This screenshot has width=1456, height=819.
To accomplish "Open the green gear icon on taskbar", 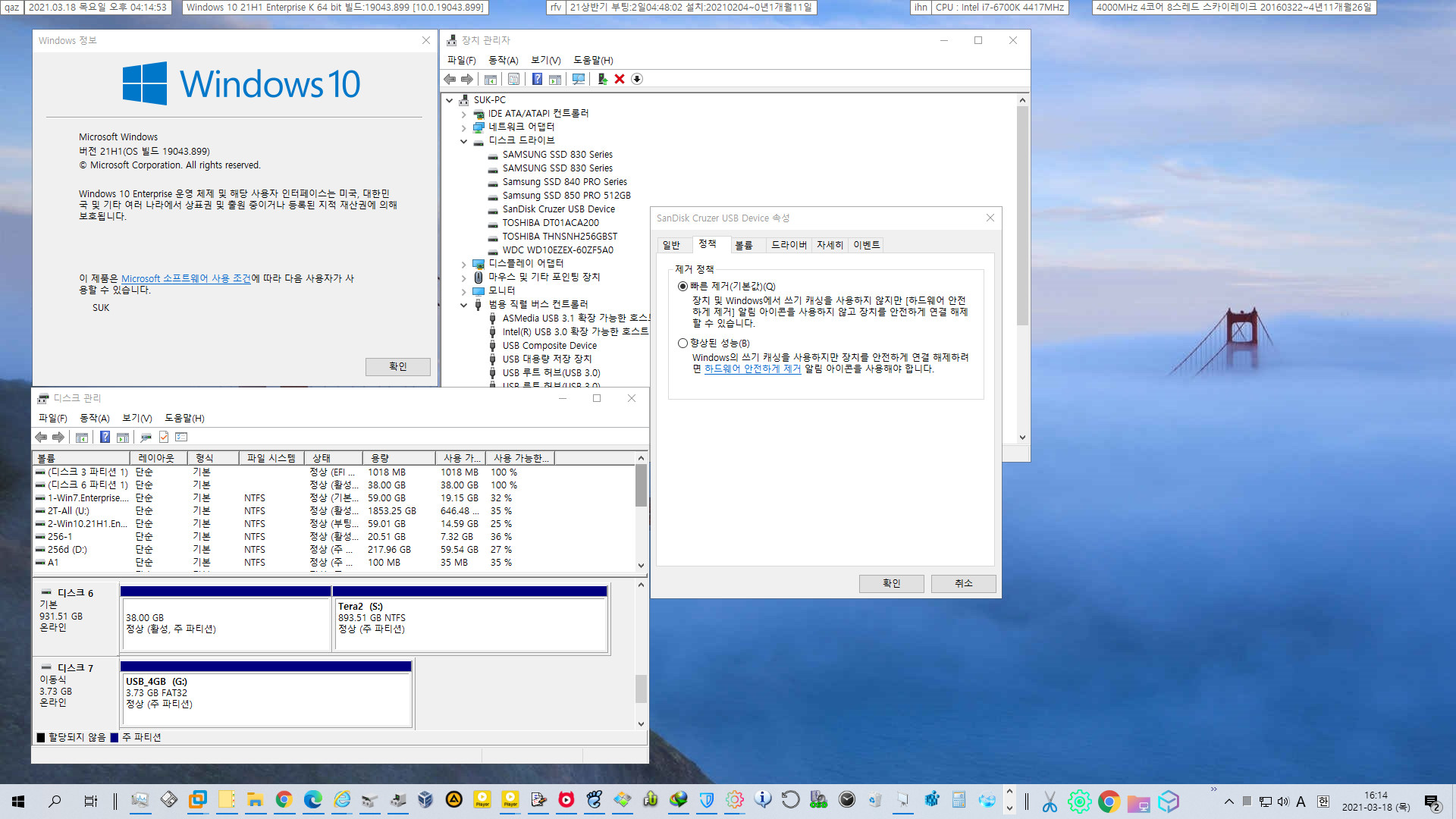I will pos(1079,802).
